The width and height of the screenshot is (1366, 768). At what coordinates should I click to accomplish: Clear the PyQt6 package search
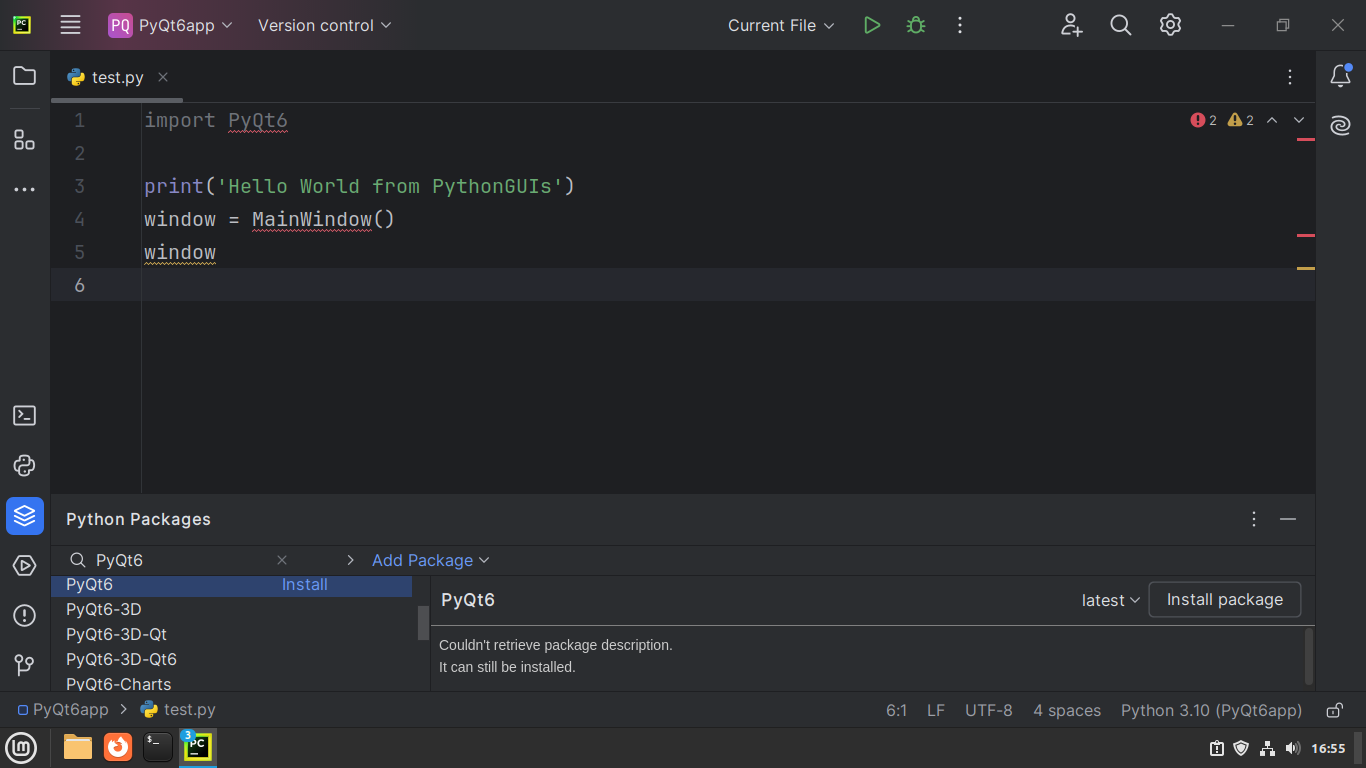(x=282, y=560)
